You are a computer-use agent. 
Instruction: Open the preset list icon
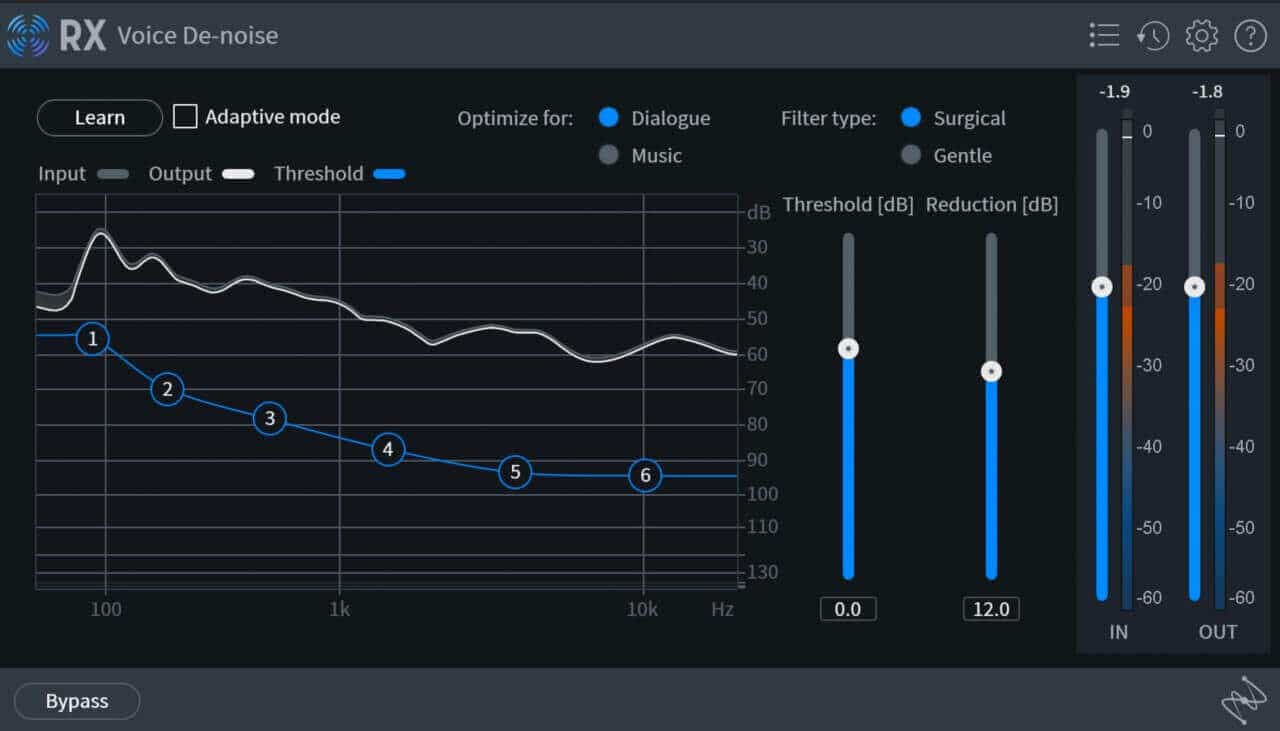pyautogui.click(x=1104, y=36)
